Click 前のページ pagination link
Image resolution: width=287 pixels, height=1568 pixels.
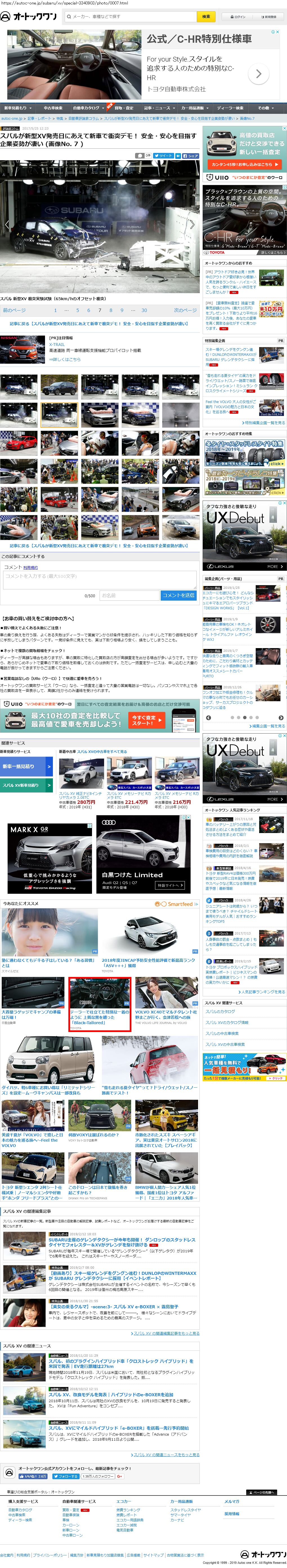[x=15, y=311]
